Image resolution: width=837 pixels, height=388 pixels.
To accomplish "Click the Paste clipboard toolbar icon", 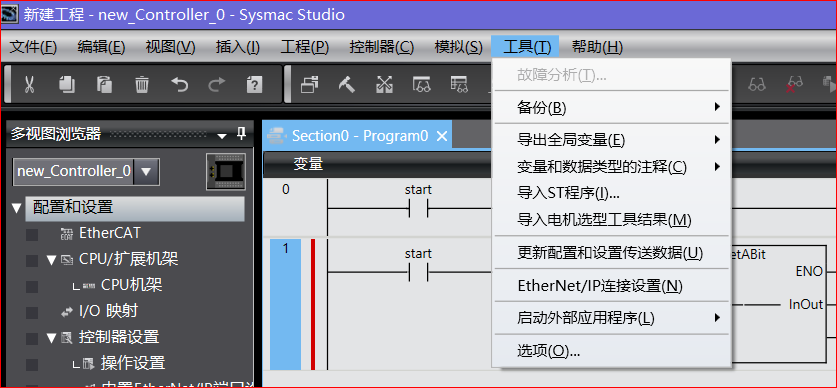I will [104, 84].
